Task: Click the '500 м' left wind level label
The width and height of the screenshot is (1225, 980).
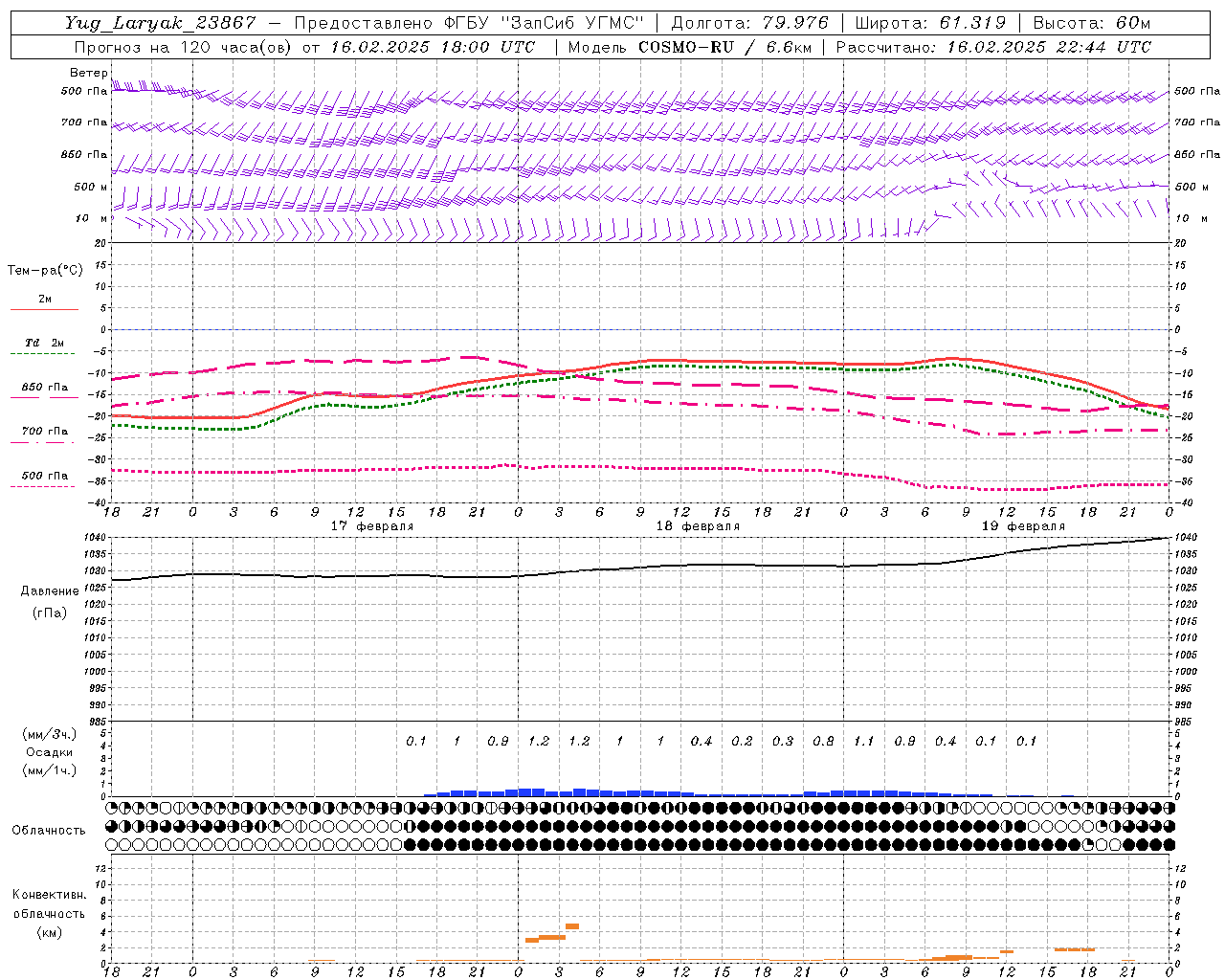Action: (x=91, y=188)
